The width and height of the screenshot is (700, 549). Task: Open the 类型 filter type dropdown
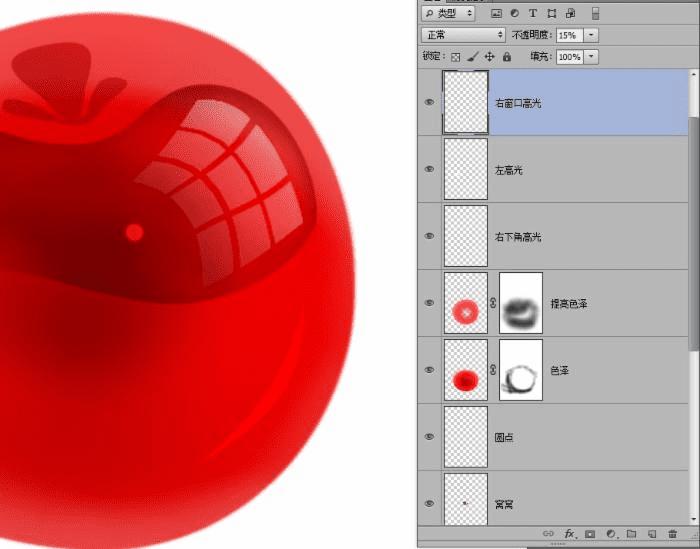point(448,13)
